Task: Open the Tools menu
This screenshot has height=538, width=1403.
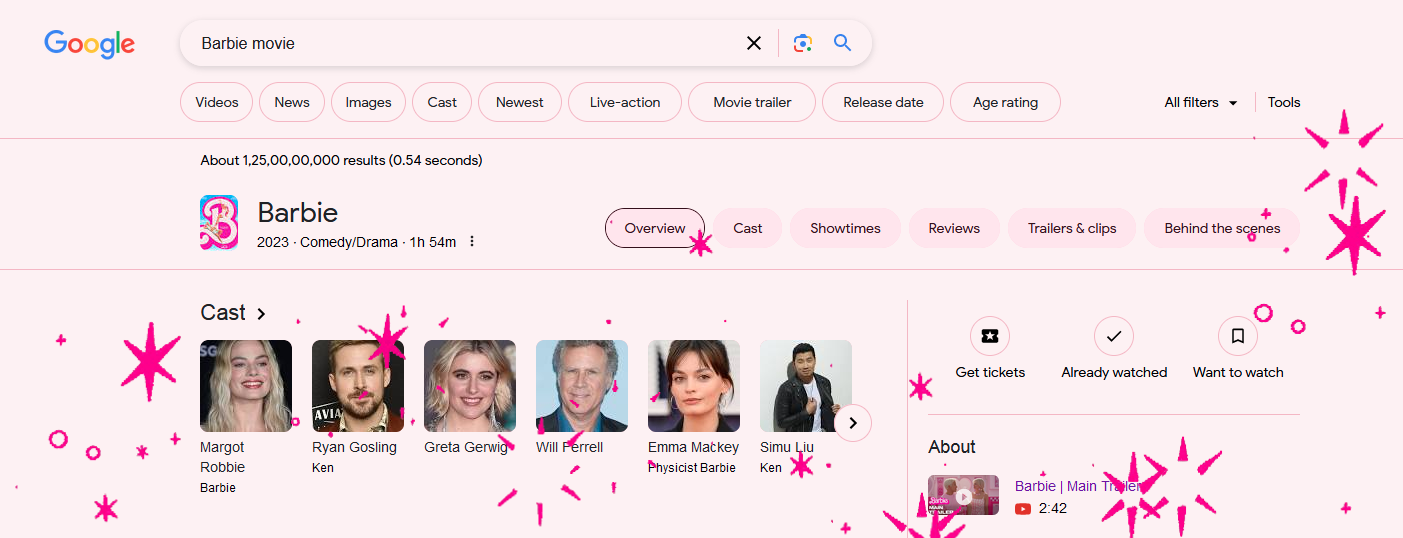Action: coord(1284,102)
